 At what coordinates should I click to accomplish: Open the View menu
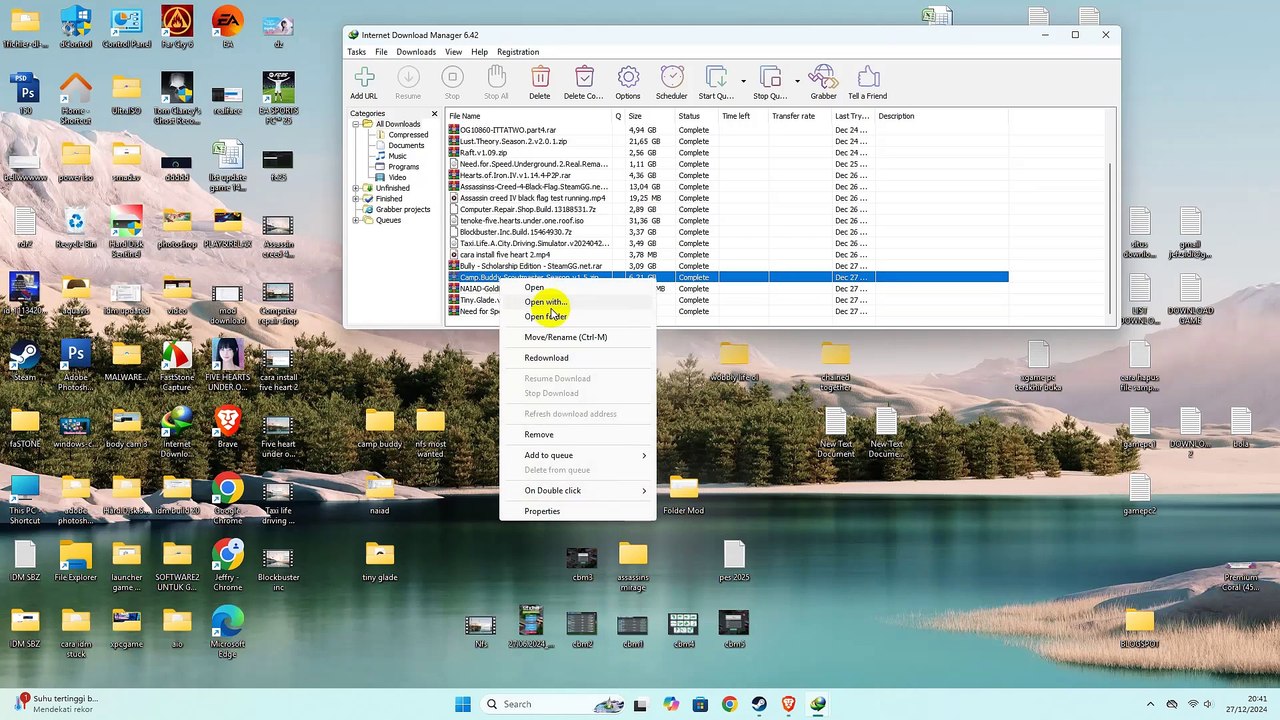pos(453,52)
